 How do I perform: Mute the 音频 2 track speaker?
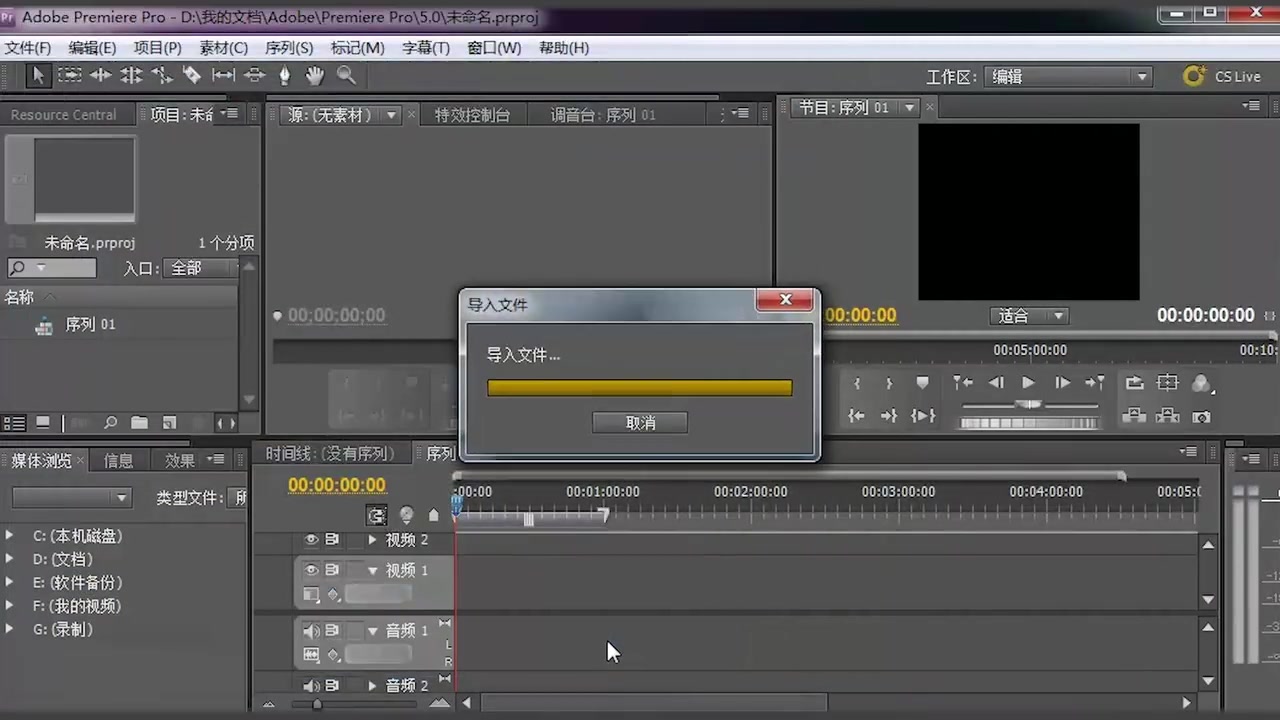coord(311,686)
